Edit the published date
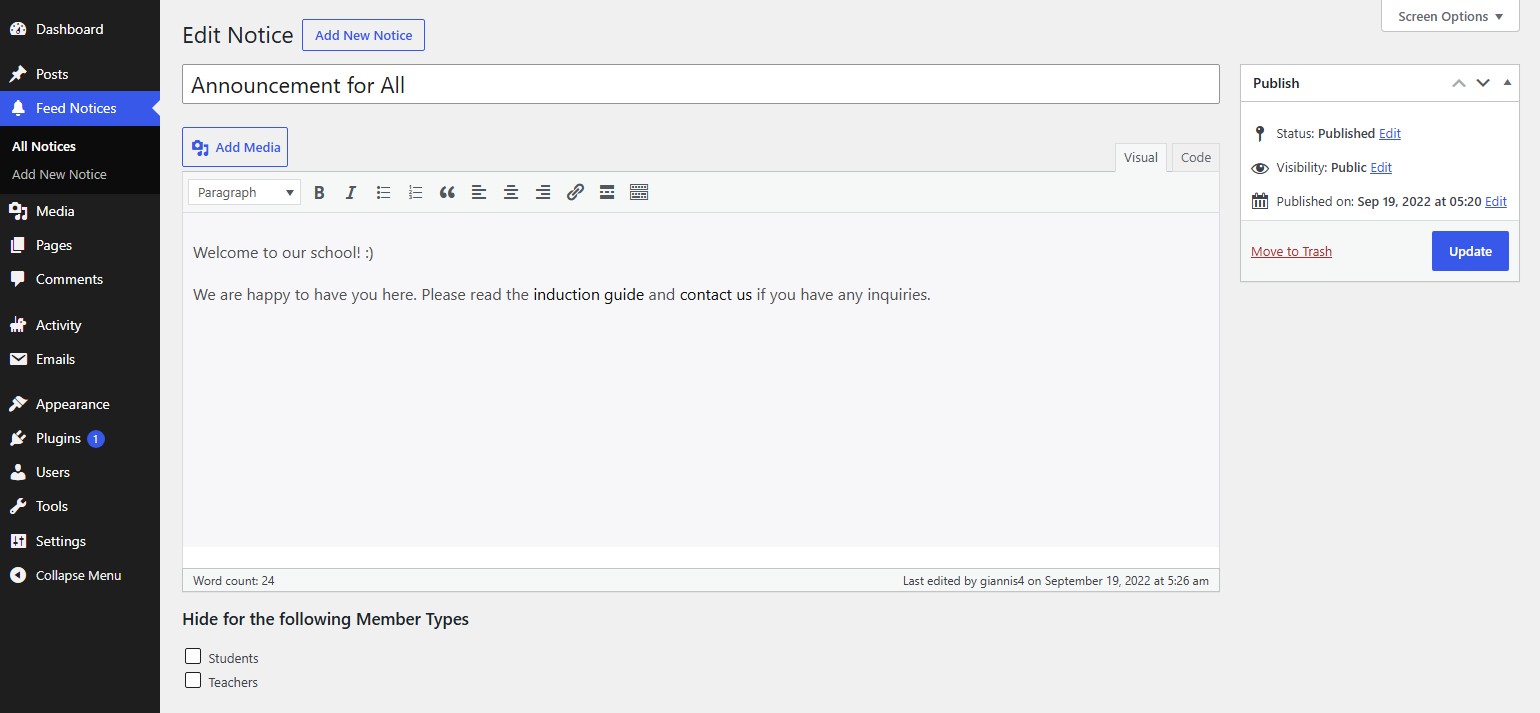1540x713 pixels. 1495,201
